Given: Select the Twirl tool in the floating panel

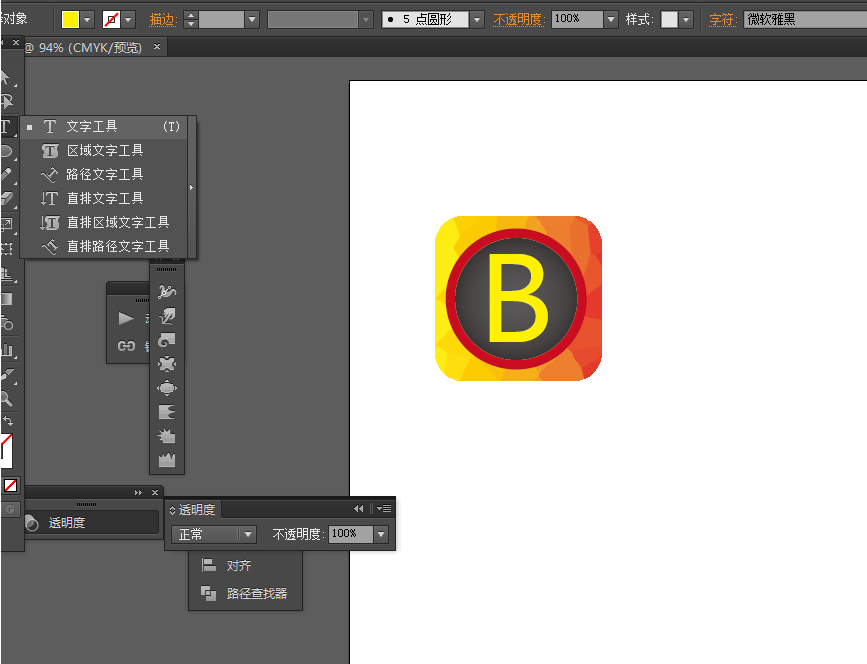Looking at the screenshot, I should (167, 340).
